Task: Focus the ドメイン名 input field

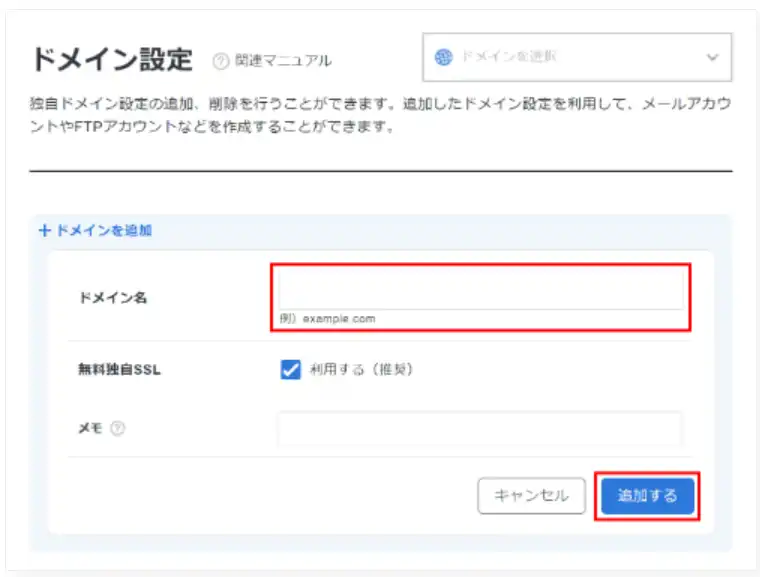Action: coord(481,289)
